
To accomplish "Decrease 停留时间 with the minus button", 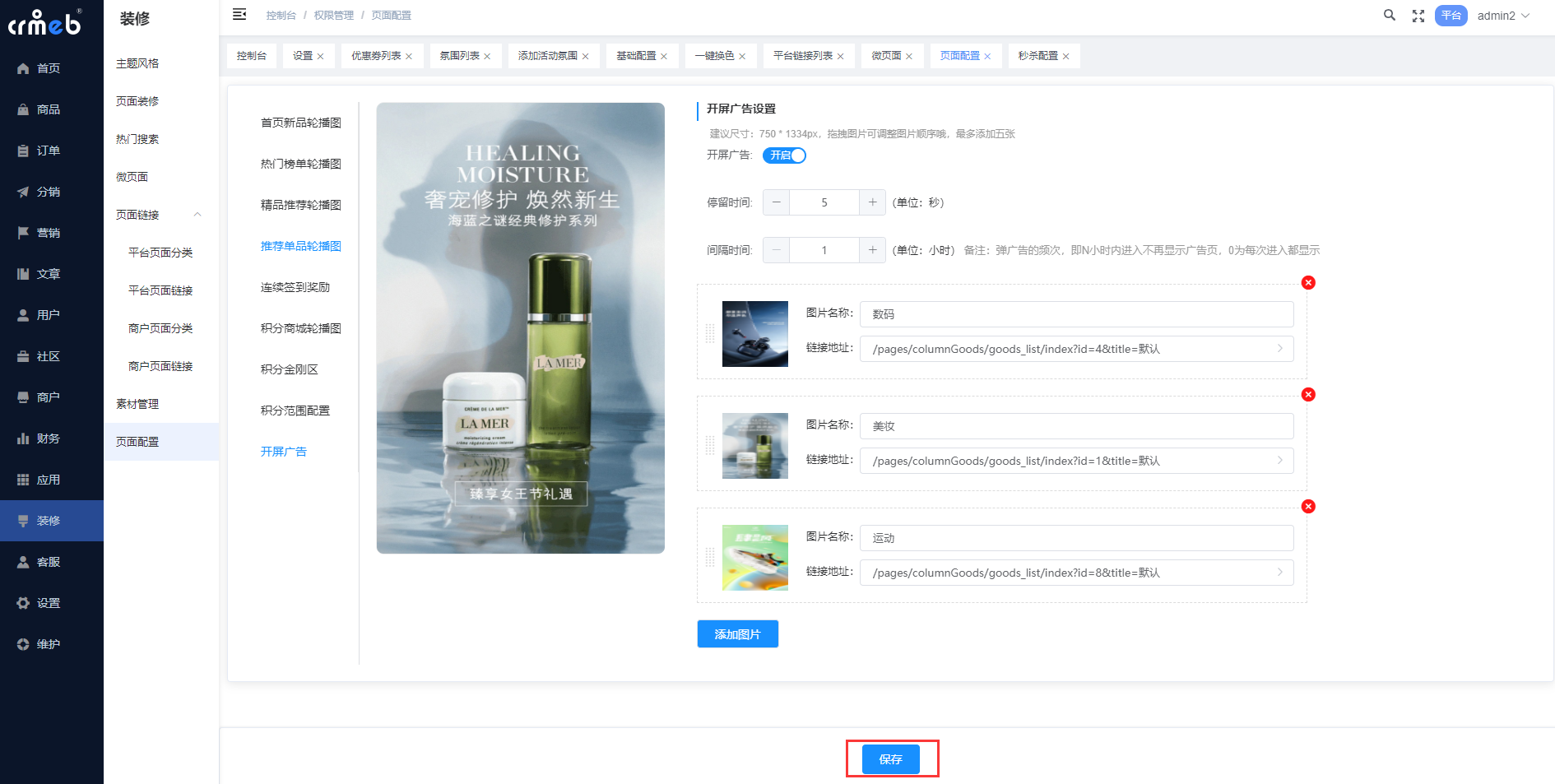I will pos(776,202).
